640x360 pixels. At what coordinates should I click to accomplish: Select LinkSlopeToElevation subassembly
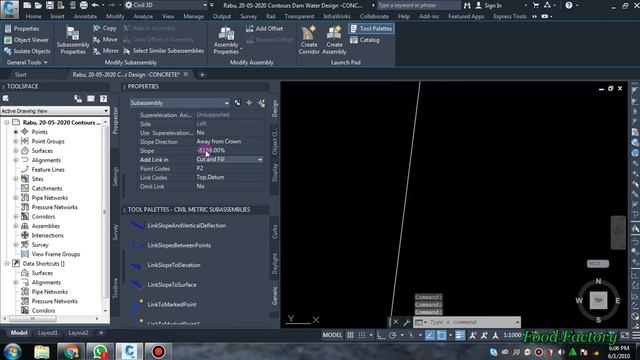(x=166, y=265)
